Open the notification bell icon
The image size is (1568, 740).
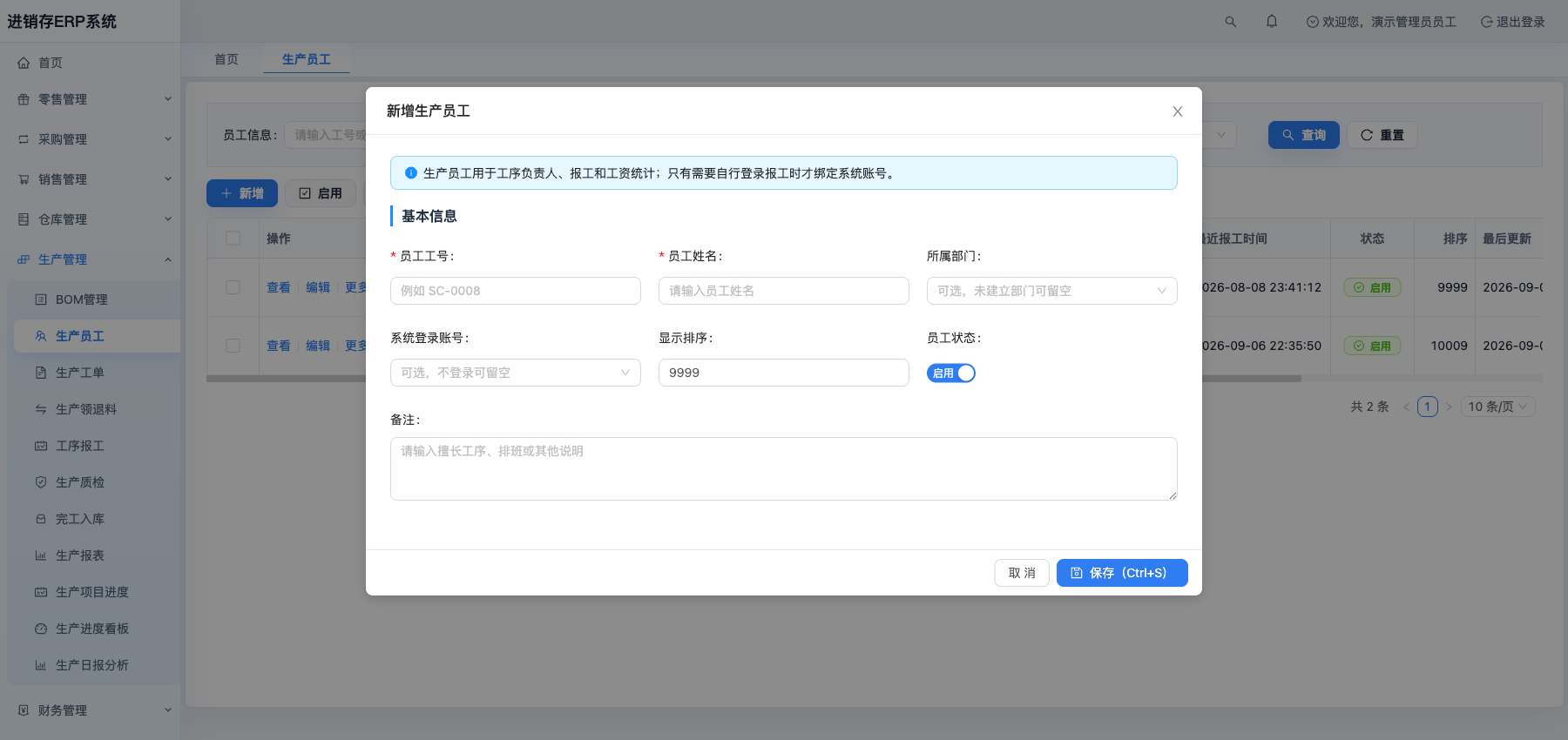(1272, 22)
